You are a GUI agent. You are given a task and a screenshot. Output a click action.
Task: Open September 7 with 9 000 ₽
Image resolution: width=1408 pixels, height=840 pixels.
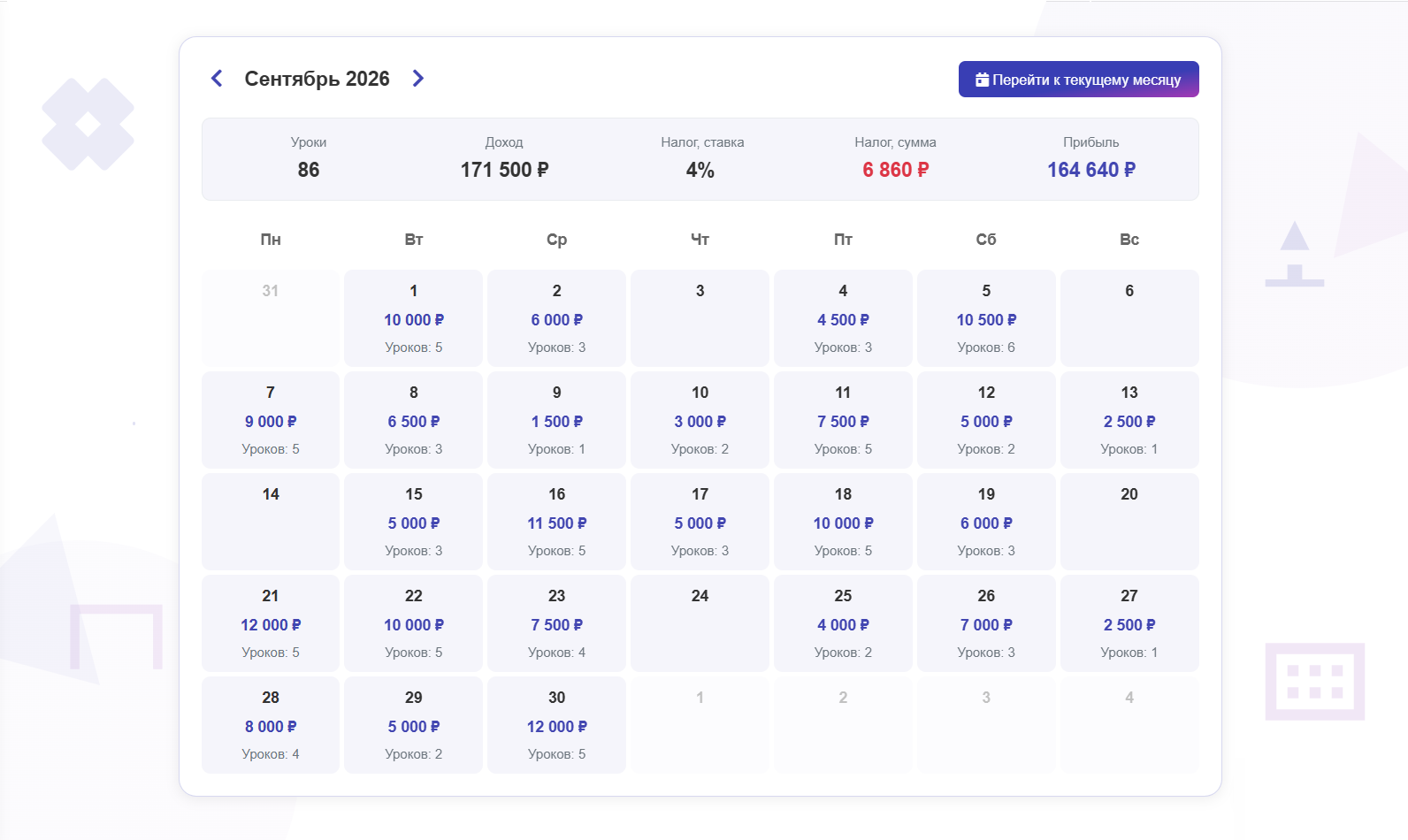coord(271,420)
